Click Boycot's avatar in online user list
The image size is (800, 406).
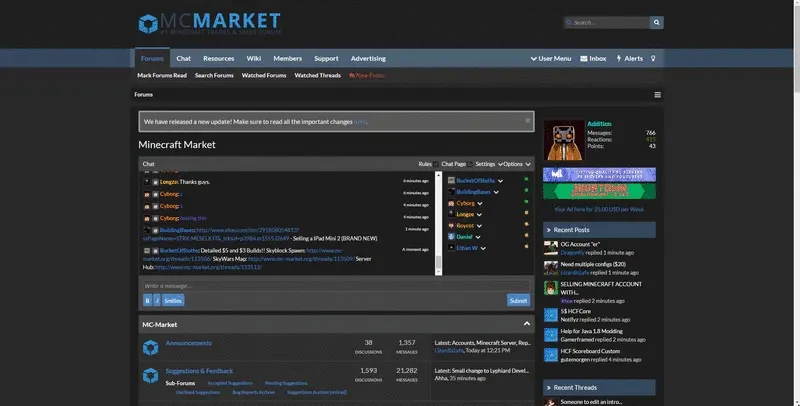pos(451,225)
